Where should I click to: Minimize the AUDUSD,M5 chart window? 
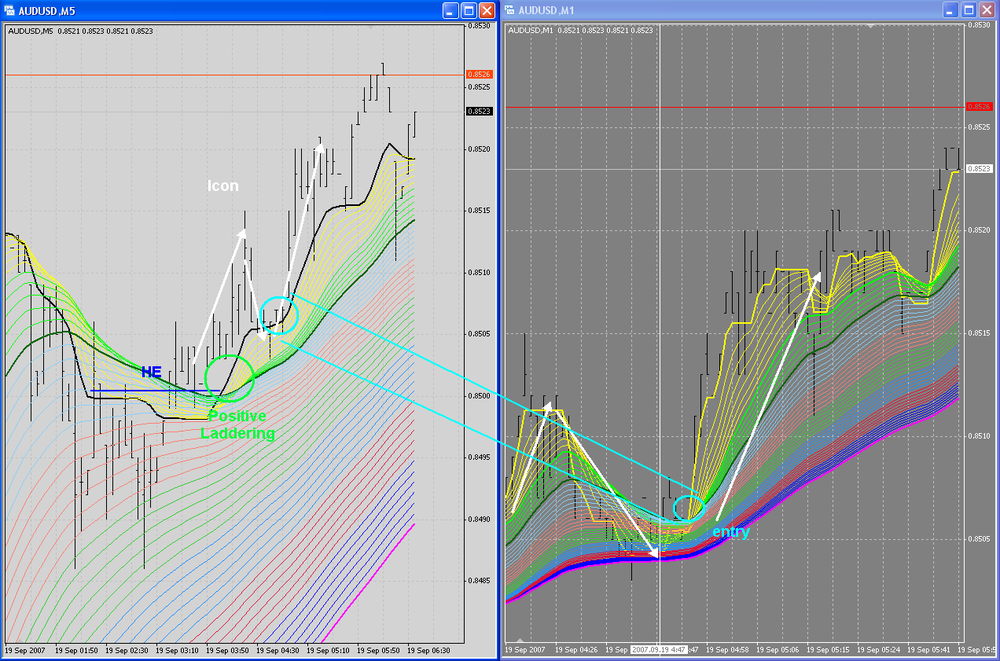pos(450,10)
